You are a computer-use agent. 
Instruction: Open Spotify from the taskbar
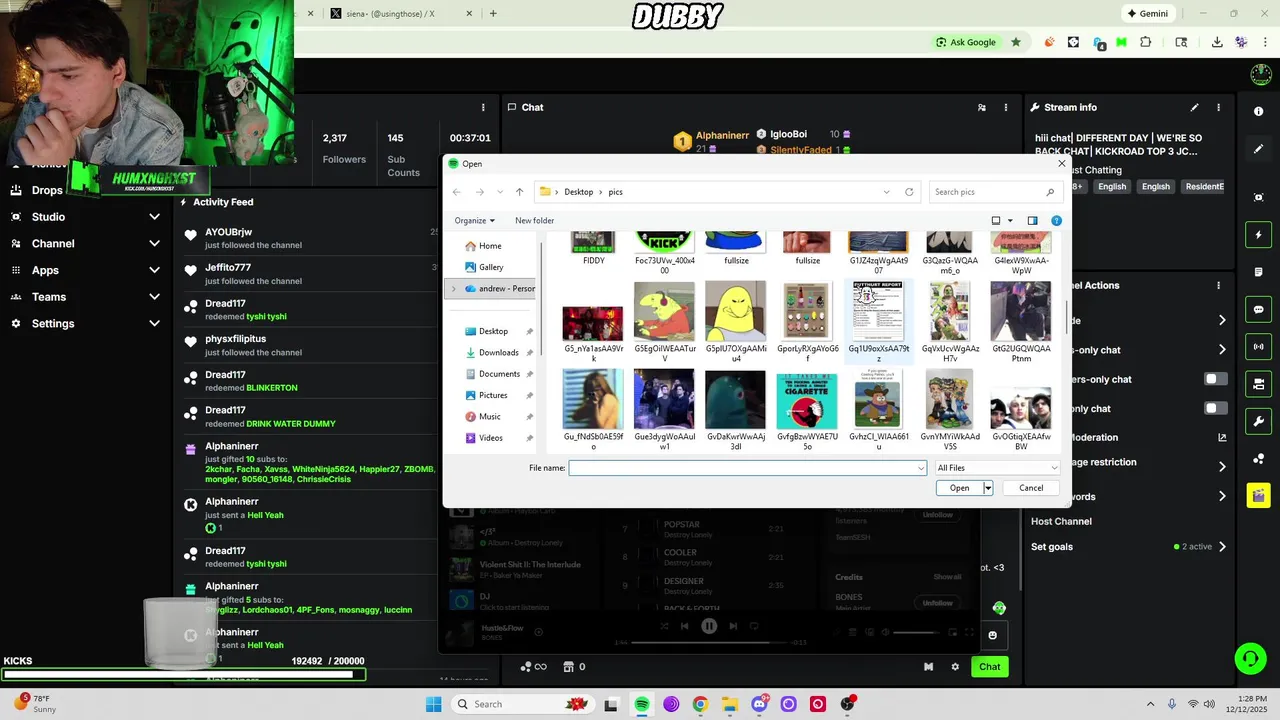641,704
